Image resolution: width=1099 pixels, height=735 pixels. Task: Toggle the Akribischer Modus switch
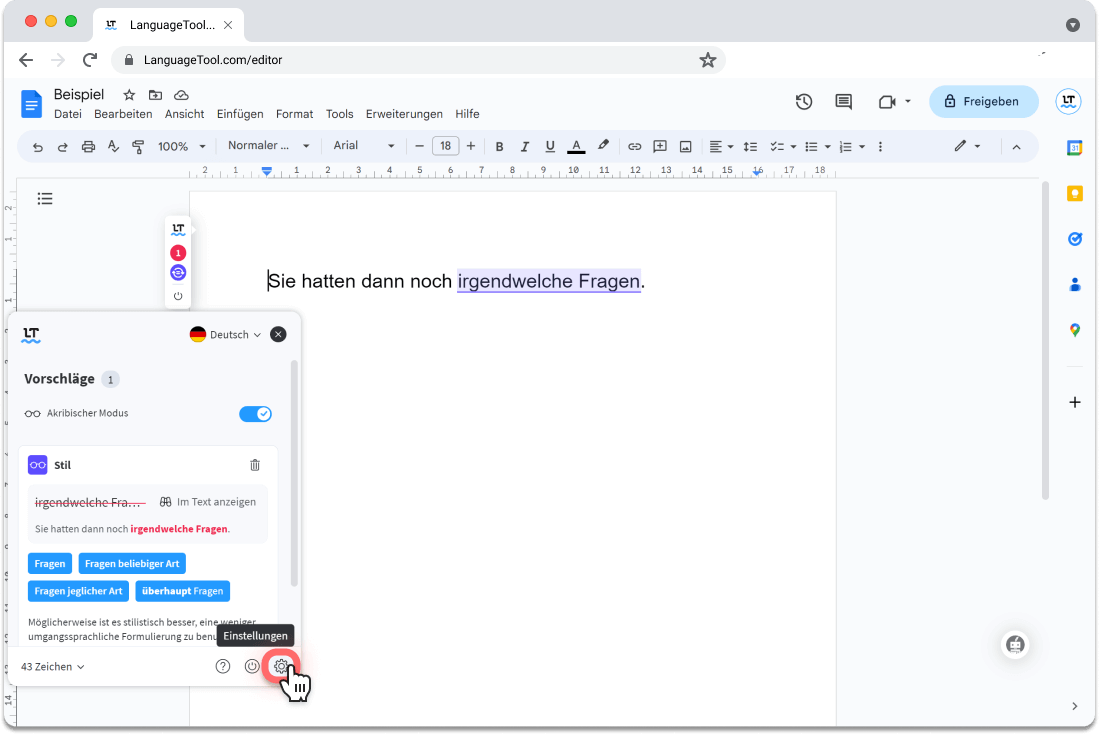[x=255, y=414]
